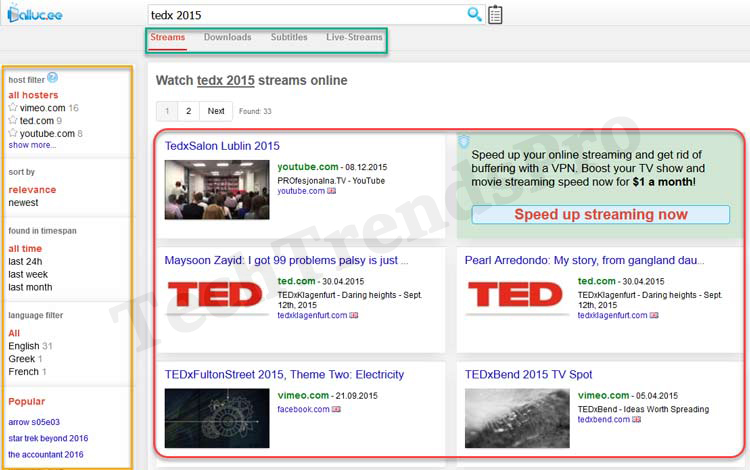Click facebook.com source link
Image resolution: width=750 pixels, height=470 pixels.
click(x=303, y=409)
